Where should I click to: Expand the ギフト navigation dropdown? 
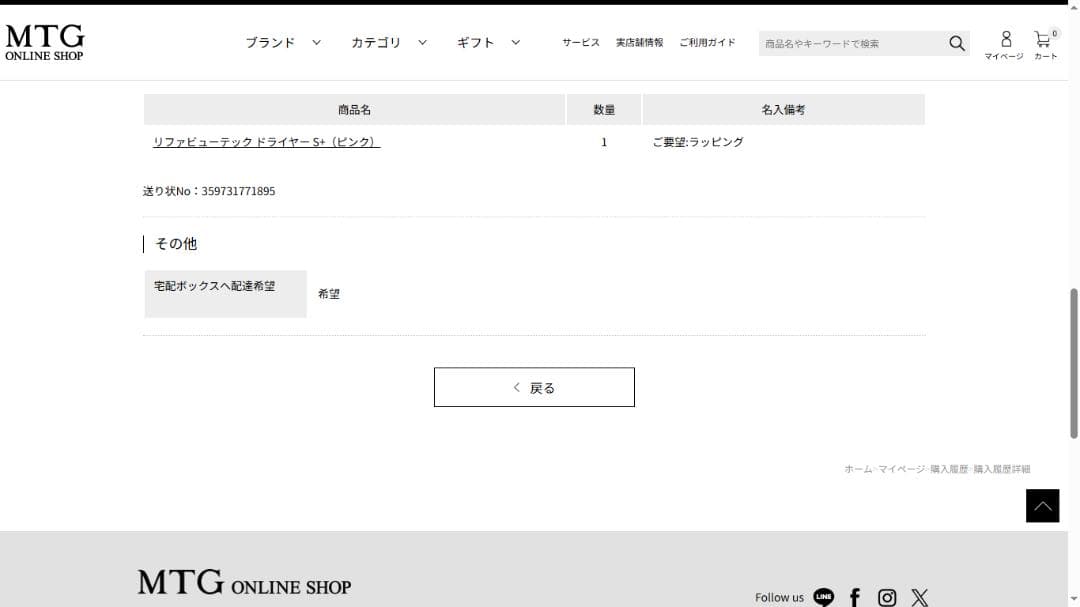click(x=476, y=43)
